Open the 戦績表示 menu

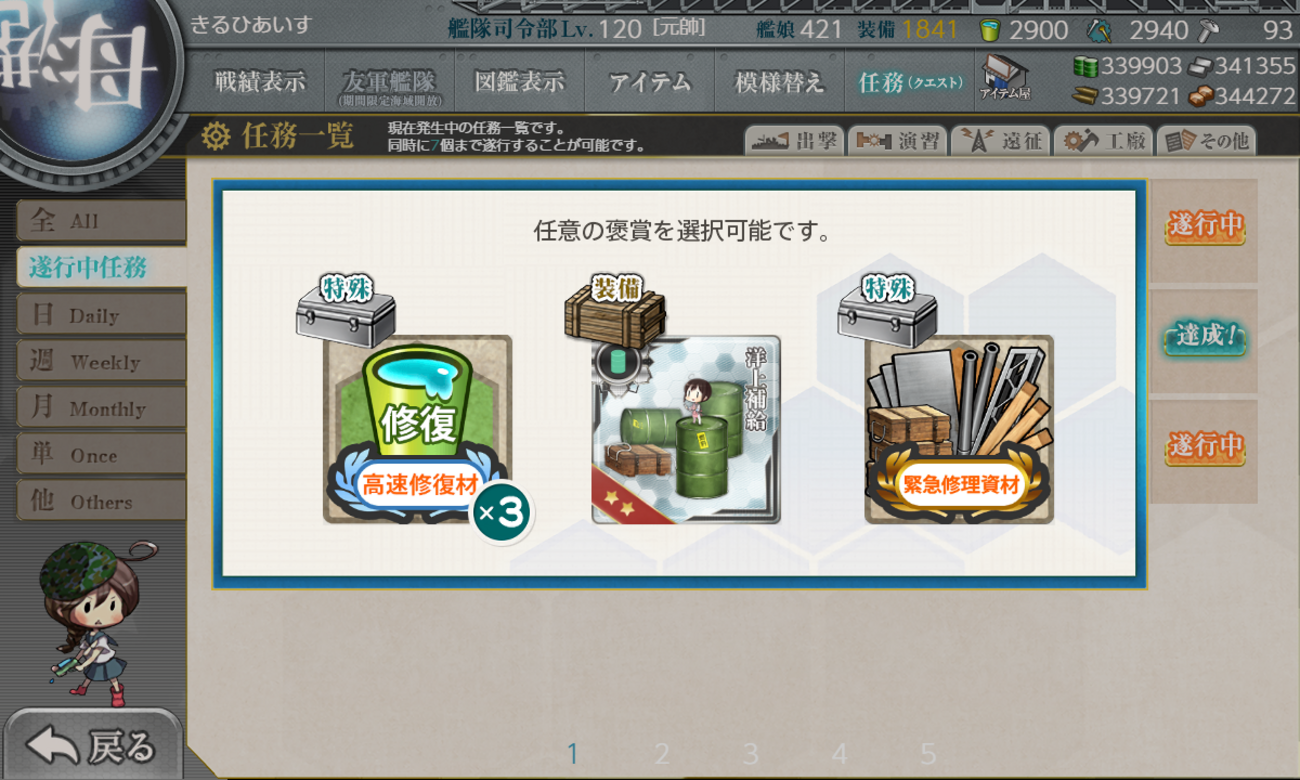tap(260, 82)
